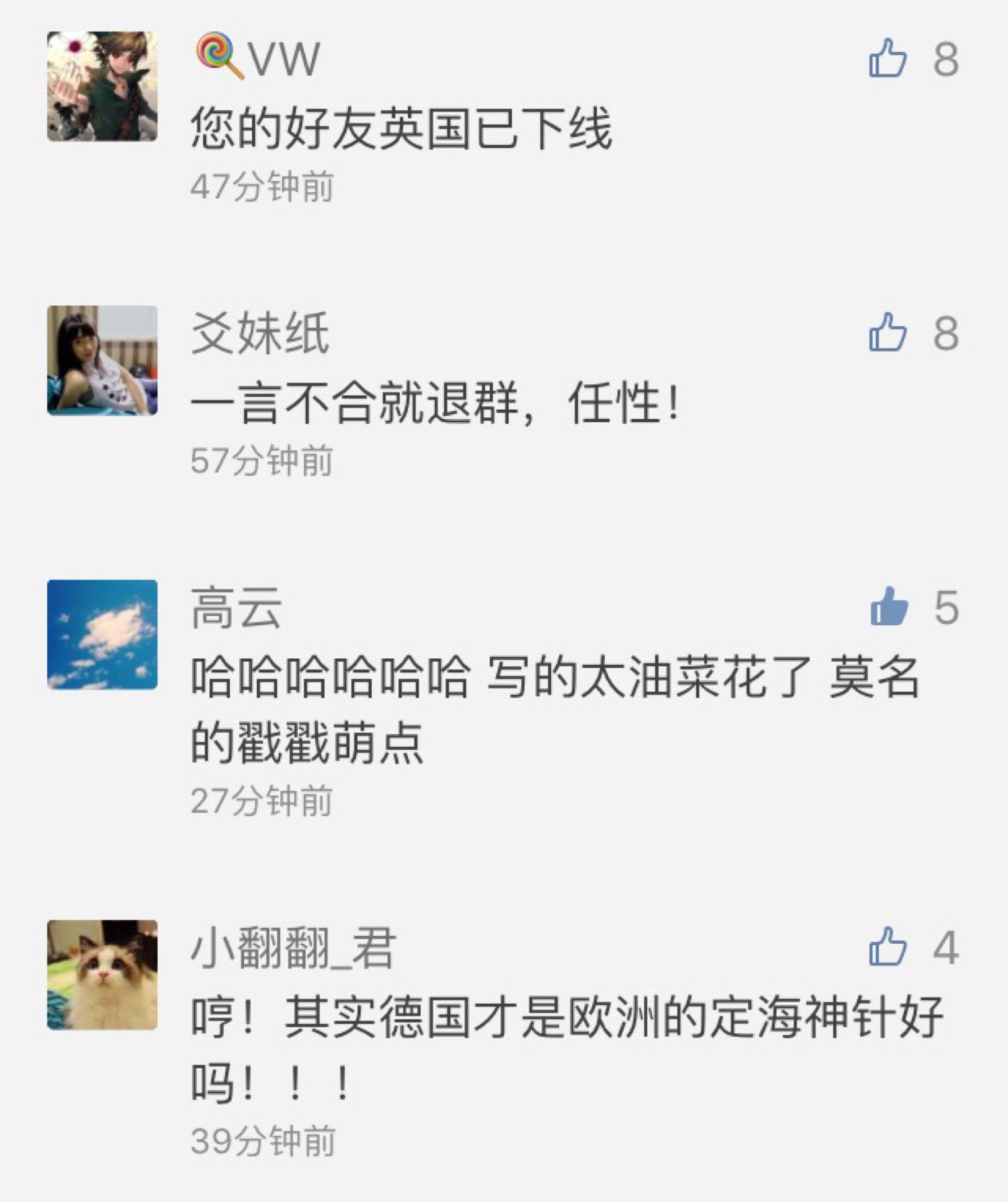Image resolution: width=1008 pixels, height=1202 pixels.
Task: Open 高云's blue sky avatar
Action: tap(102, 635)
